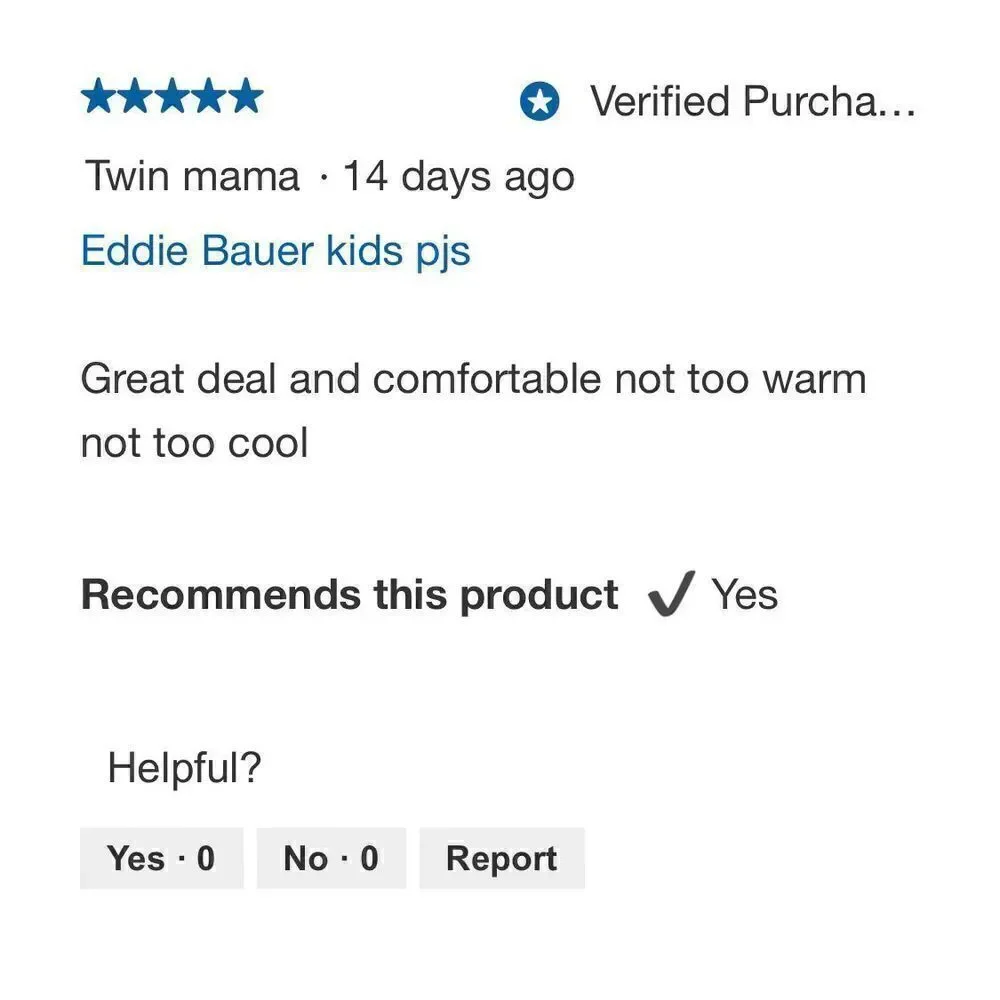Click the first blue rating star
Image resolution: width=1000 pixels, height=1000 pixels.
click(98, 96)
